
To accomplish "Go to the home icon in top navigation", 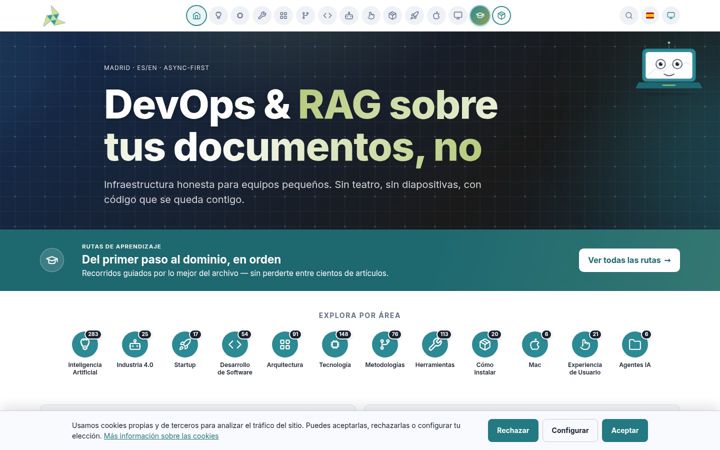I will pyautogui.click(x=196, y=16).
